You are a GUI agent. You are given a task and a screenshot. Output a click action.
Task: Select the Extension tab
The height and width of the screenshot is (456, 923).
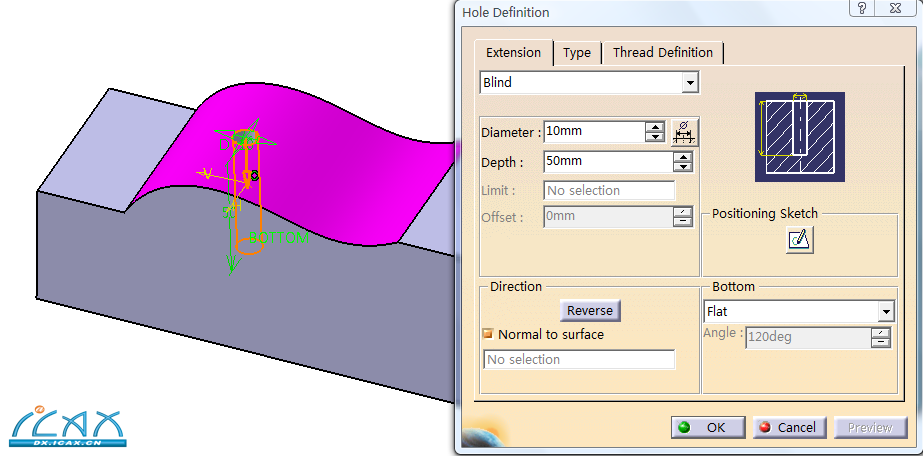[513, 52]
